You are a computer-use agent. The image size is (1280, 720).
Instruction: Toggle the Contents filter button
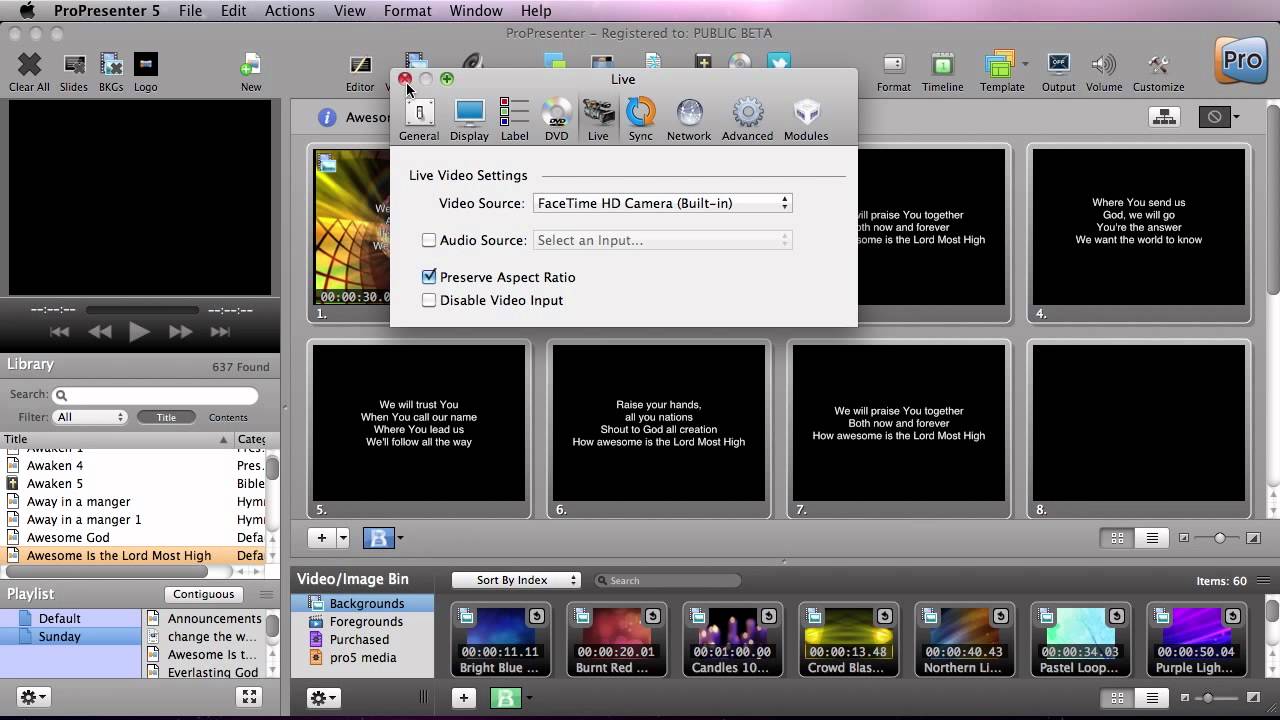(x=228, y=417)
